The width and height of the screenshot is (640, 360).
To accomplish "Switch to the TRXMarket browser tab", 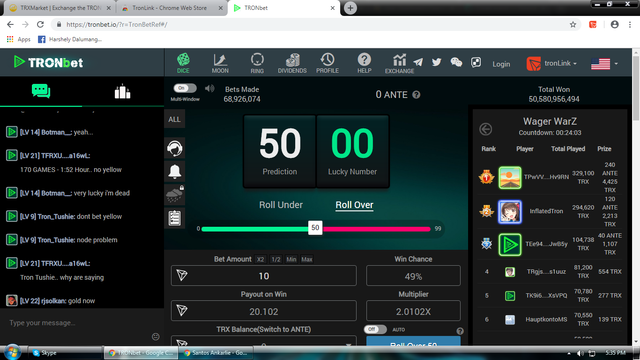I will point(60,8).
